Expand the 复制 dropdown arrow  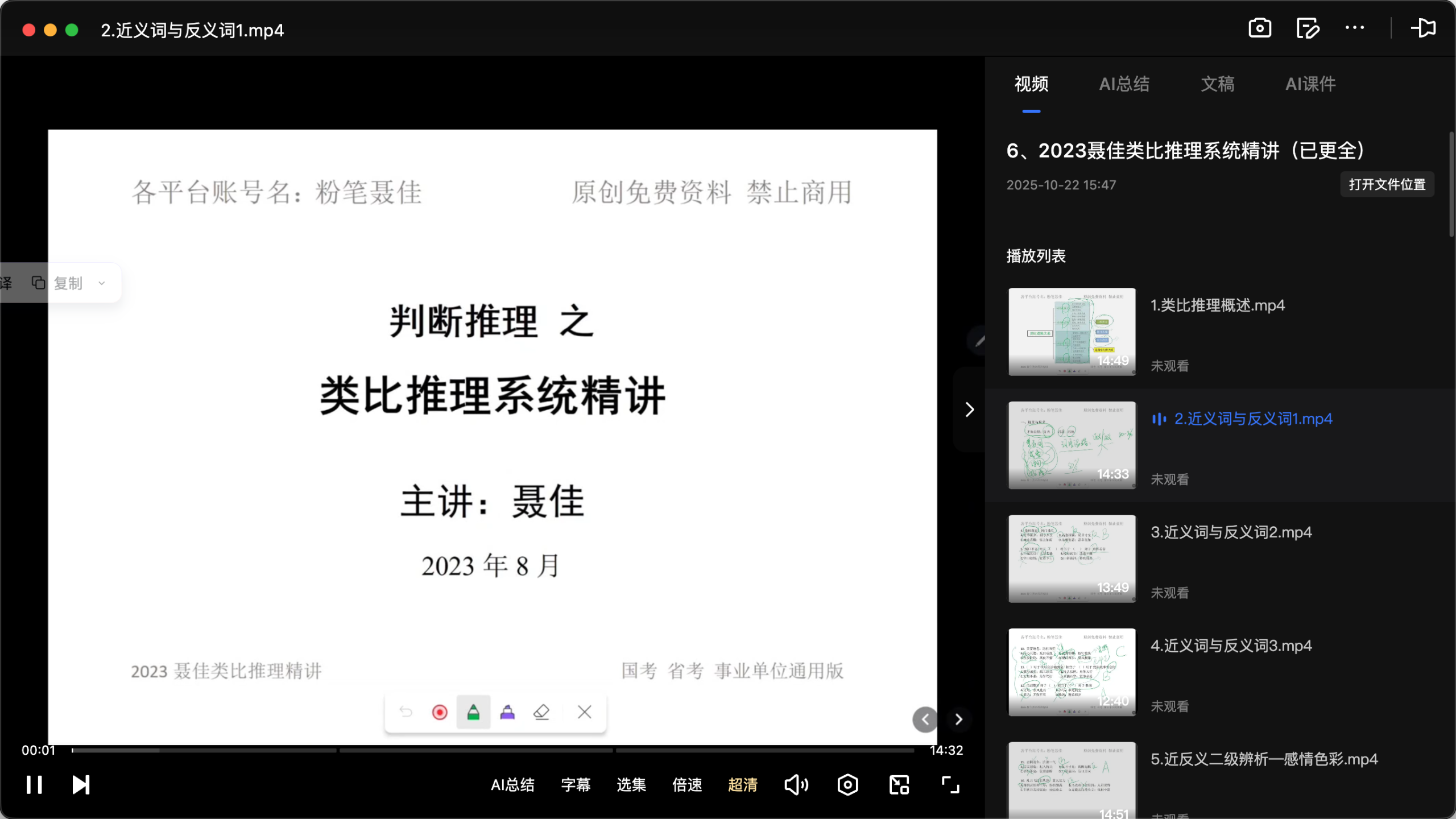pos(101,283)
